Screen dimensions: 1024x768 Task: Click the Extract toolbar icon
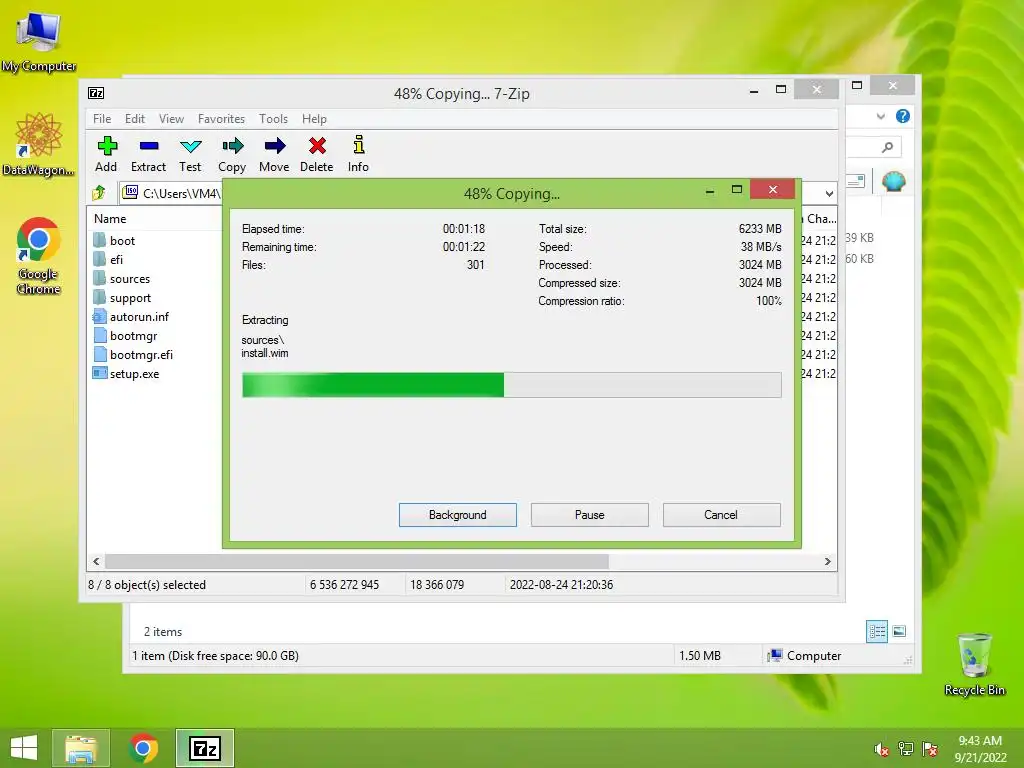tap(148, 153)
